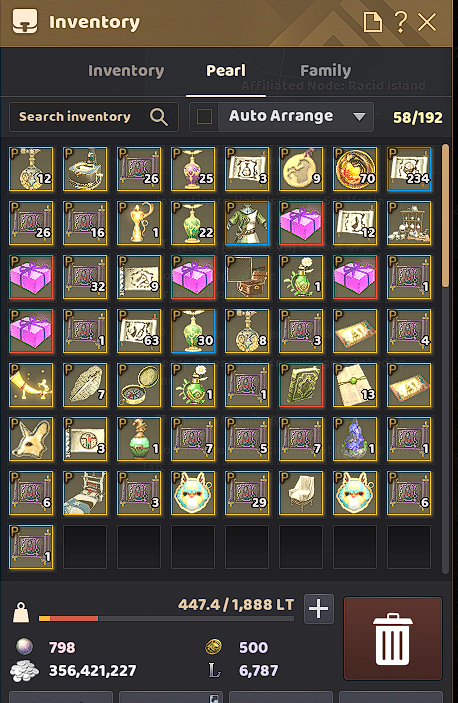The height and width of the screenshot is (703, 458).
Task: Select the scroll item with count 234
Action: 409,169
